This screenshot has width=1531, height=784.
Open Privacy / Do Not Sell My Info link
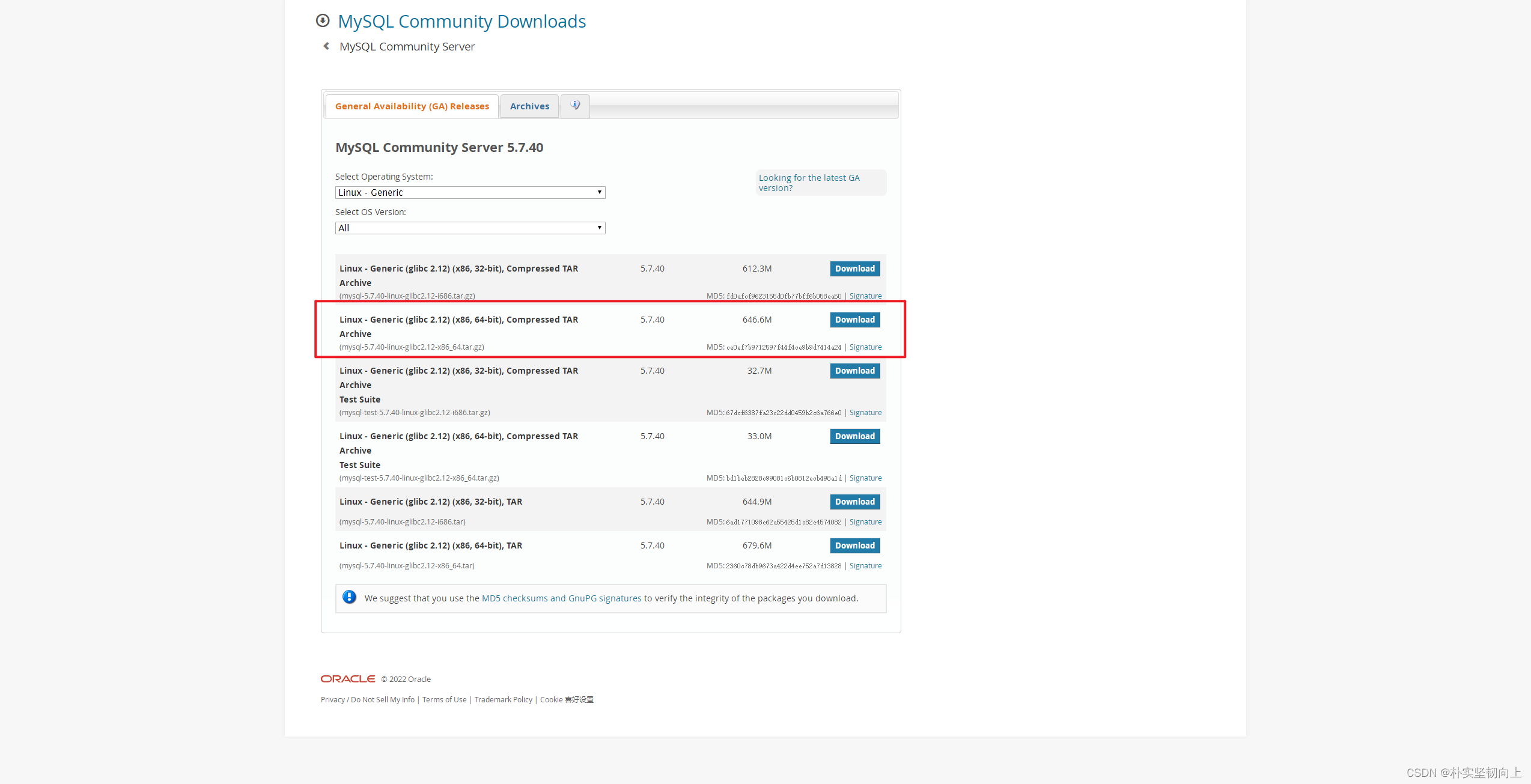point(367,699)
